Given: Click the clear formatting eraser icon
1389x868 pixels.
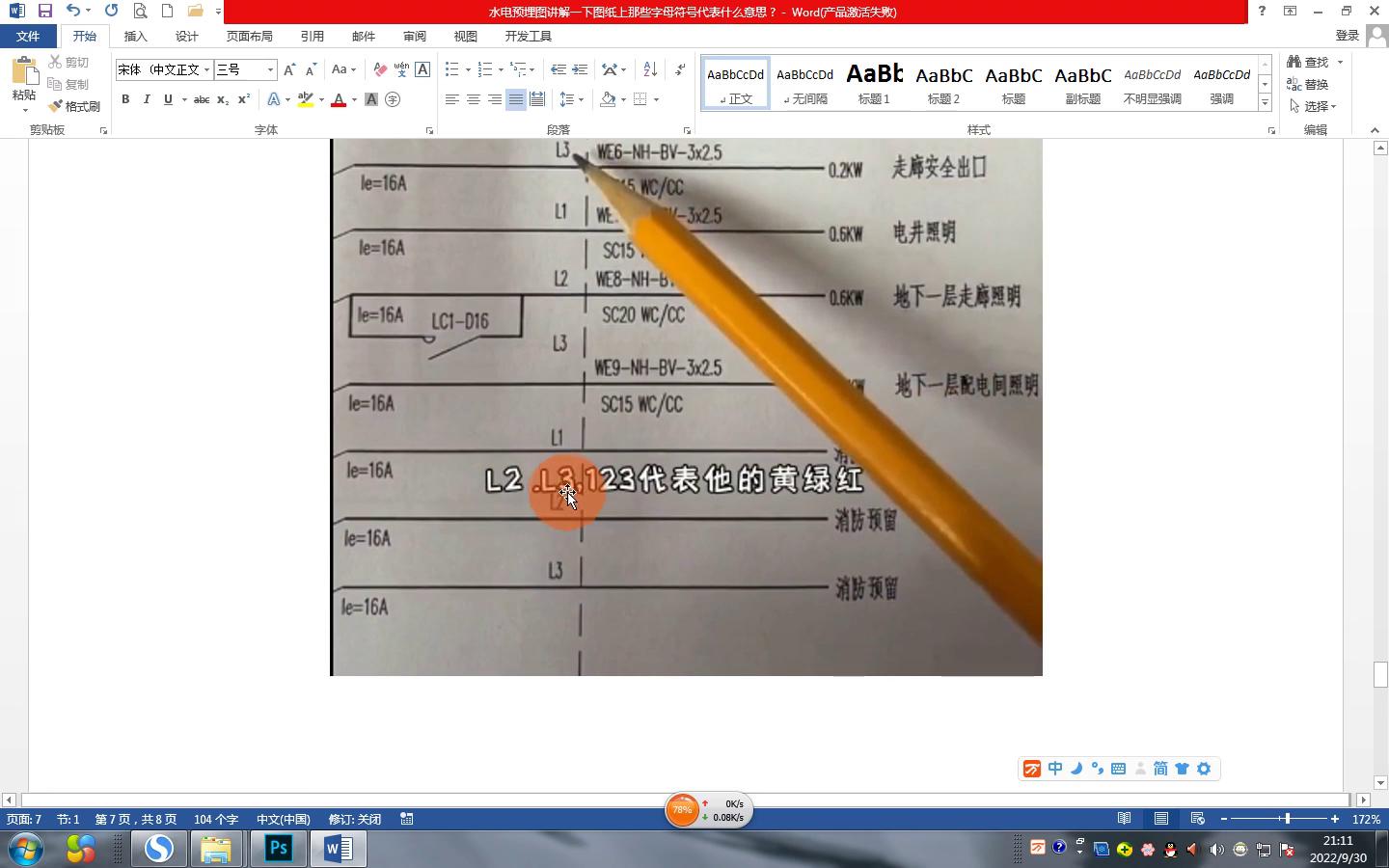Looking at the screenshot, I should point(380,69).
